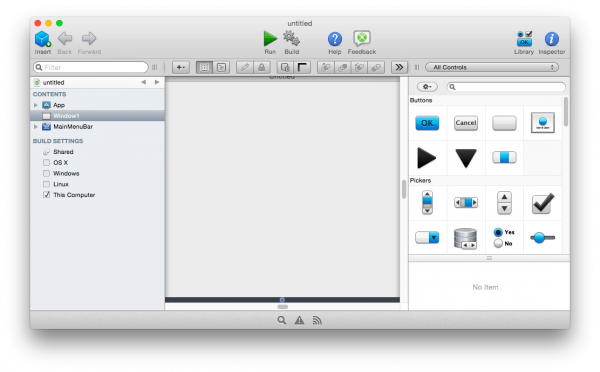Open the Feedback icon in the toolbar

point(362,38)
